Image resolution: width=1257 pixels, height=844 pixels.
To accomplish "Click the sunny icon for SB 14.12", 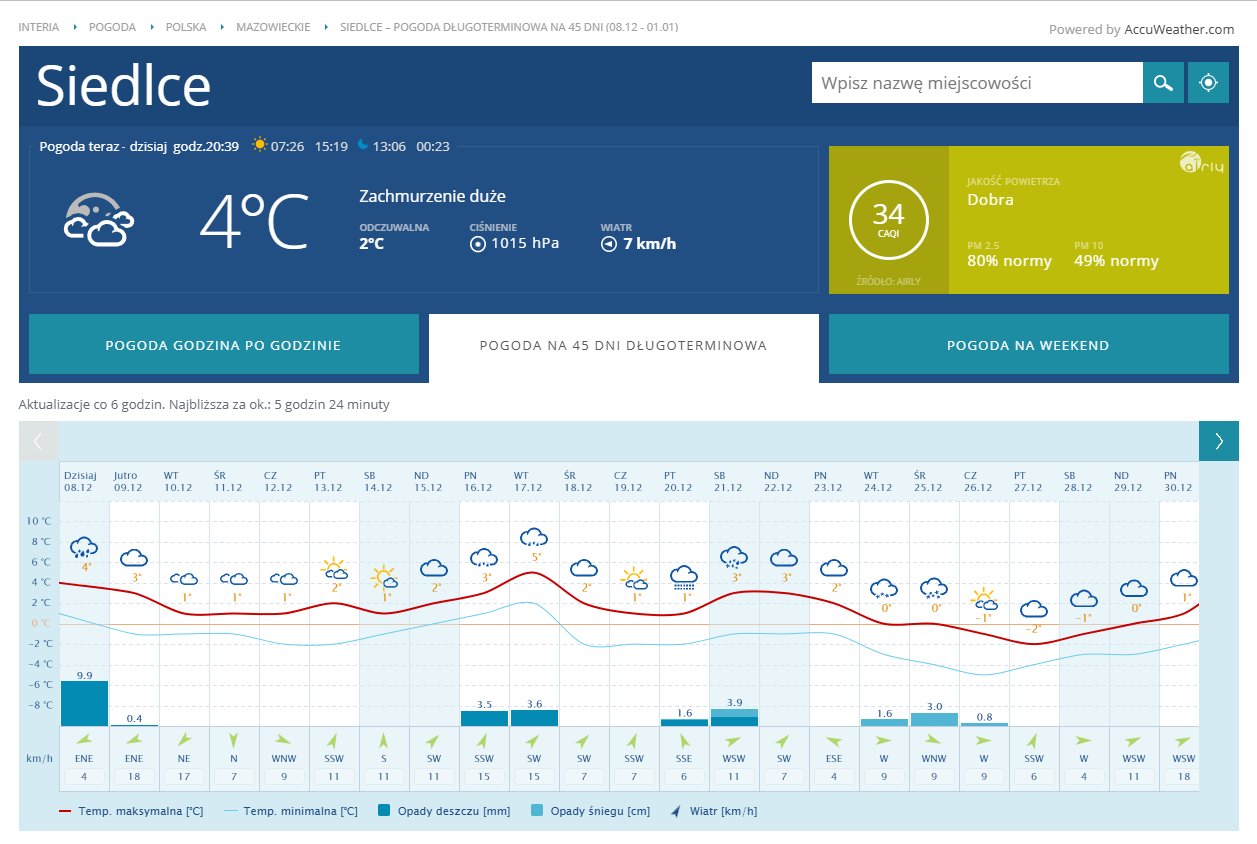I will pos(384,577).
